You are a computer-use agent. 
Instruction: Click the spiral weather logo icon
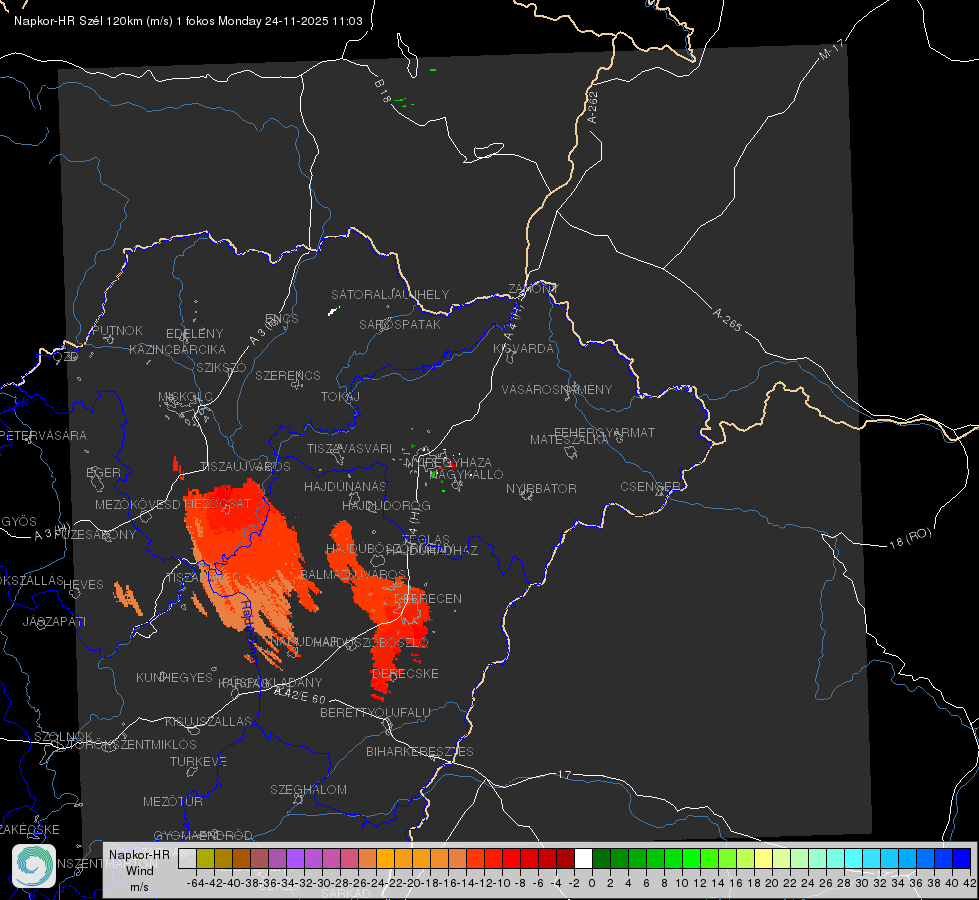[34, 866]
